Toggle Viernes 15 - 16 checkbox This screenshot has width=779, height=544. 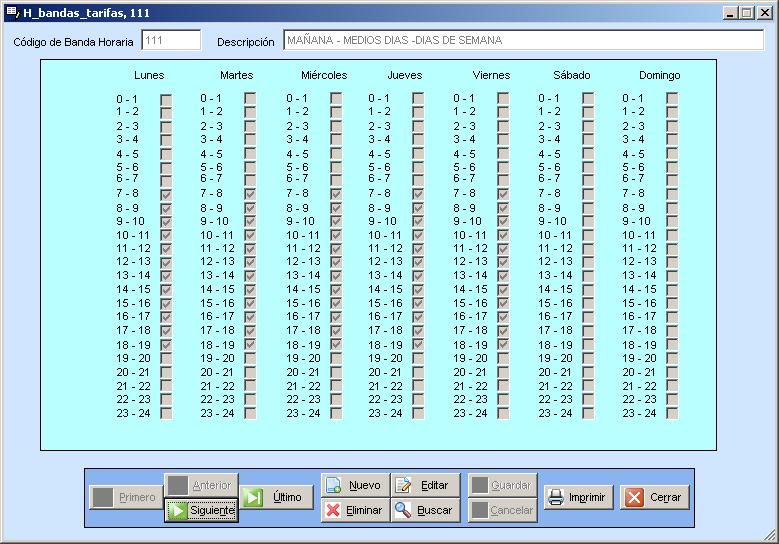(503, 303)
